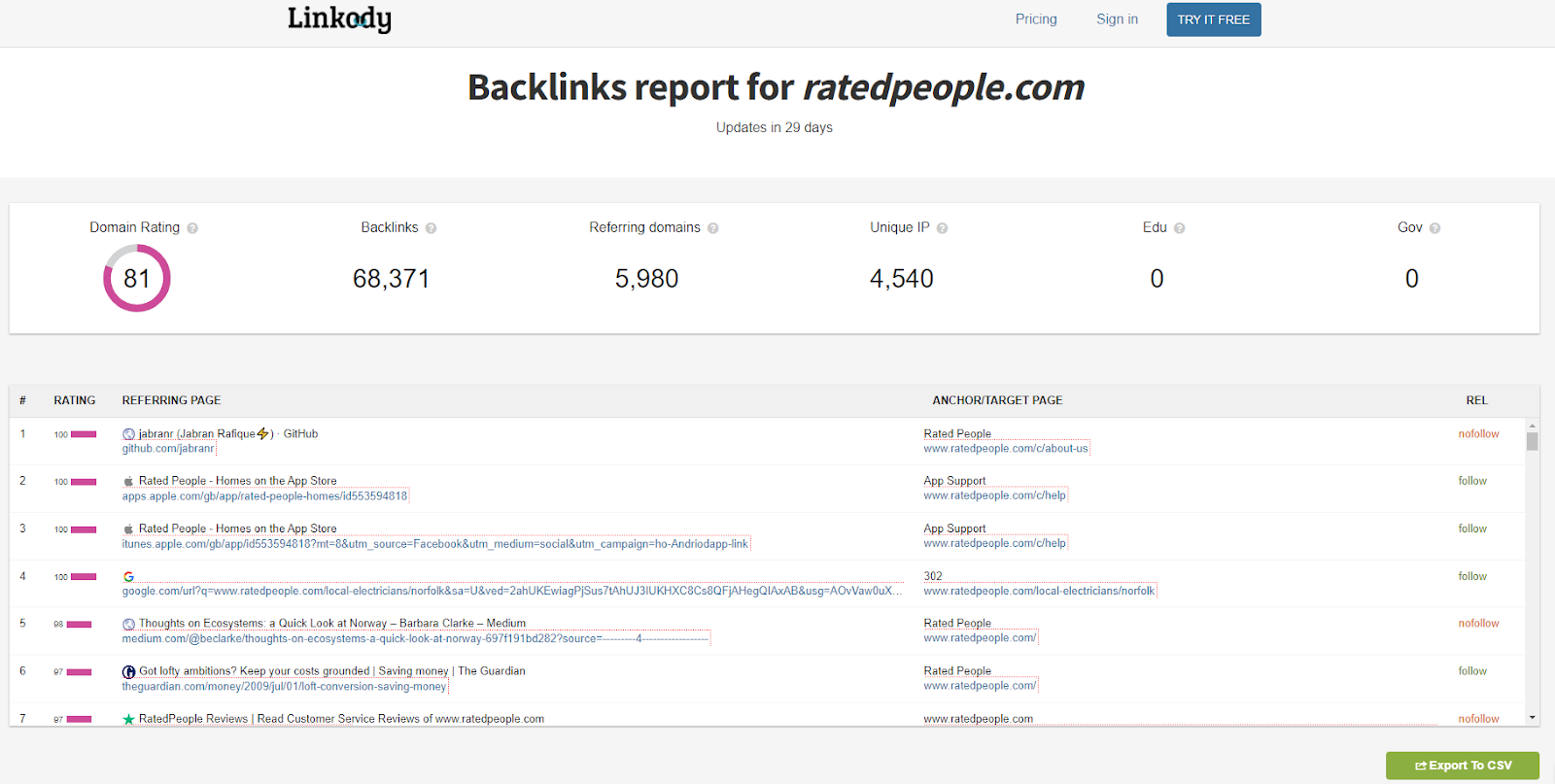Click the table scrollbar up arrow

click(x=1533, y=426)
